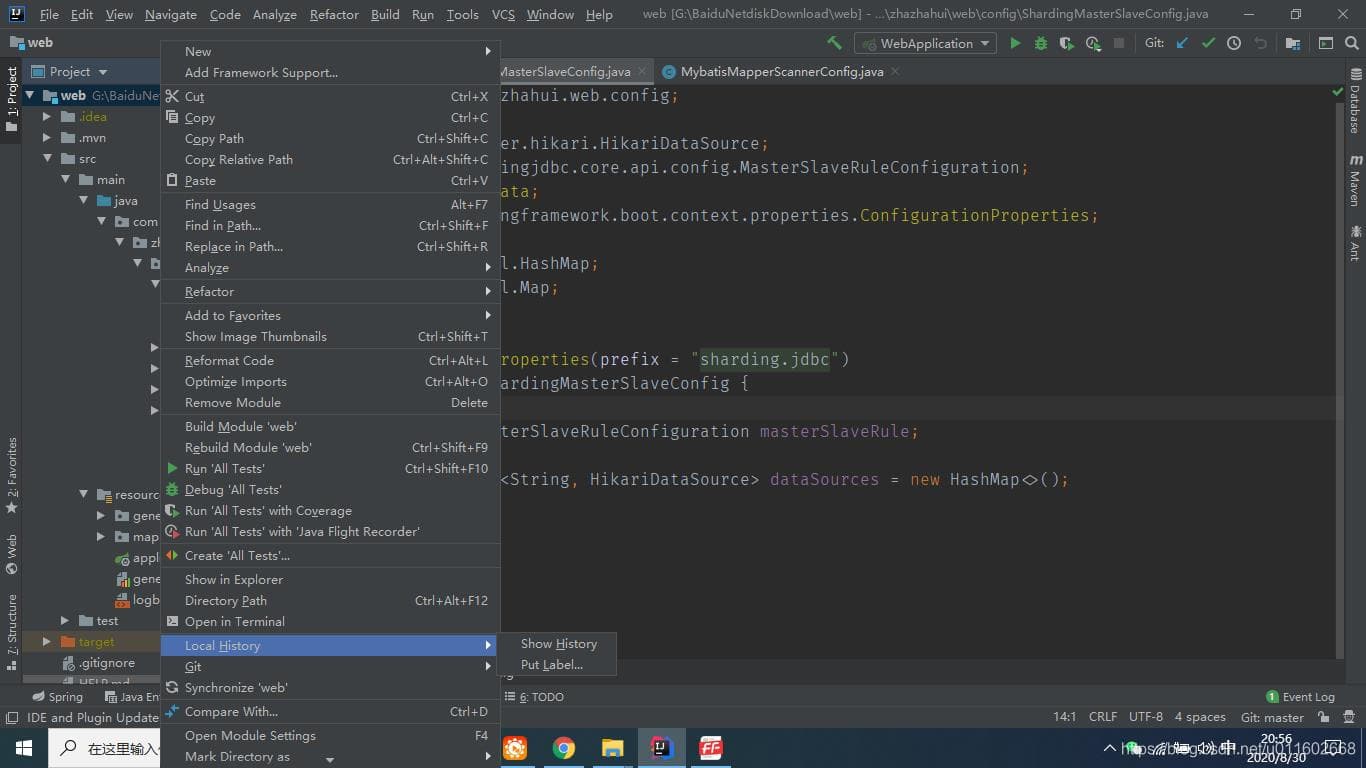
Task: Start debugging with the bug icon
Action: (x=1041, y=43)
